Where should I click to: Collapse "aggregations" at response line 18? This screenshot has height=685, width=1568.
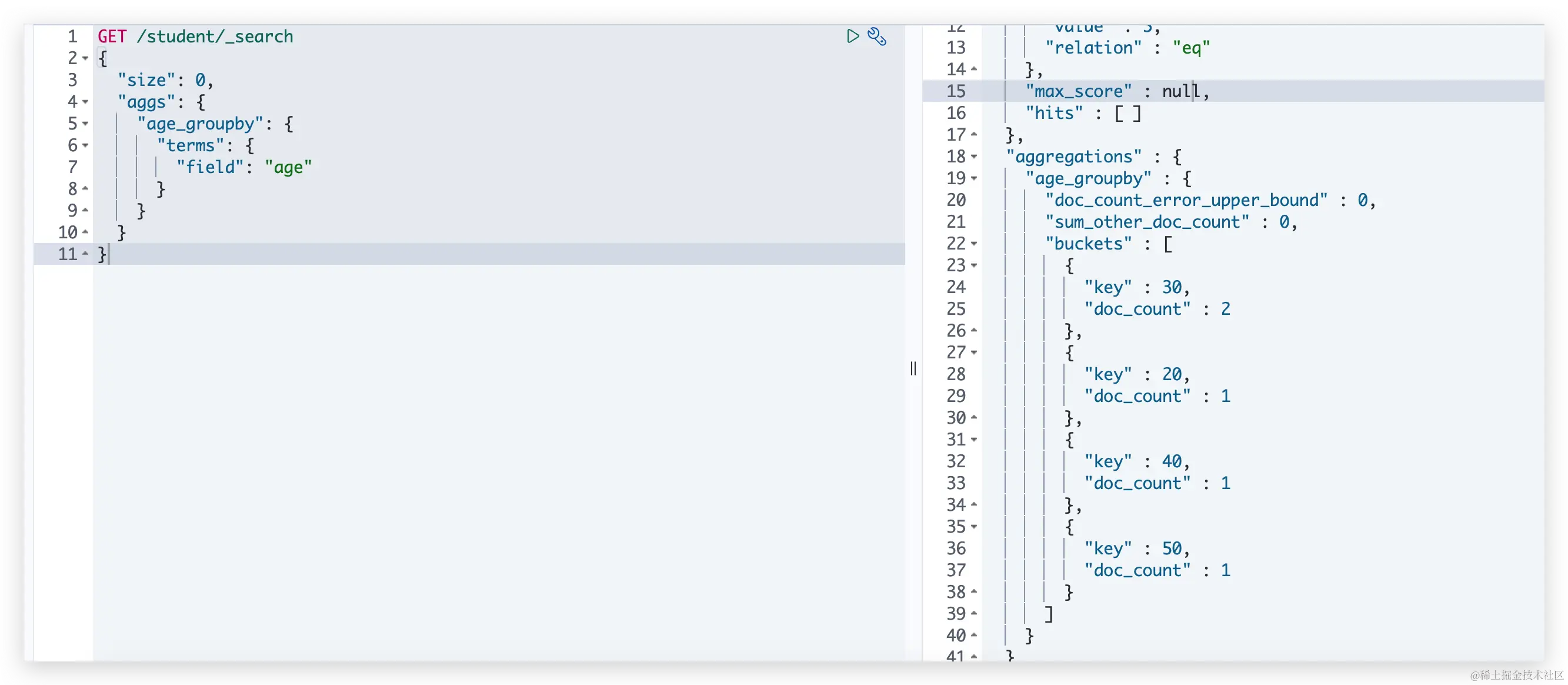[x=974, y=157]
